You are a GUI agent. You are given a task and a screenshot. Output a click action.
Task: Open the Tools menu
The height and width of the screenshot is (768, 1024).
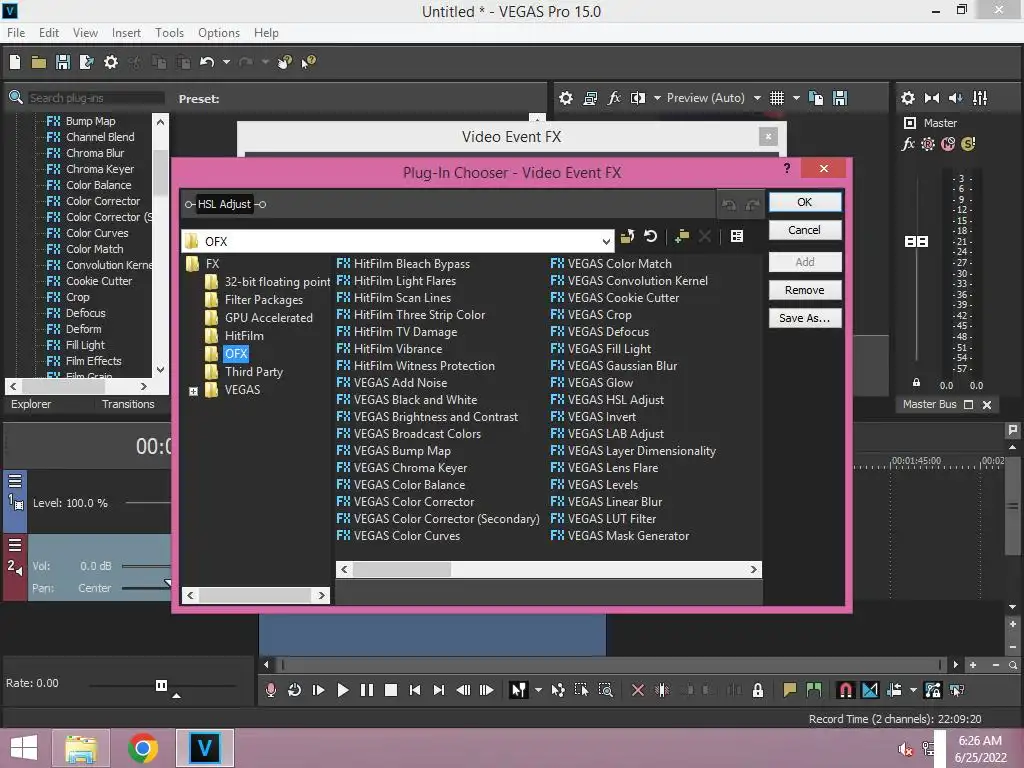tap(169, 33)
